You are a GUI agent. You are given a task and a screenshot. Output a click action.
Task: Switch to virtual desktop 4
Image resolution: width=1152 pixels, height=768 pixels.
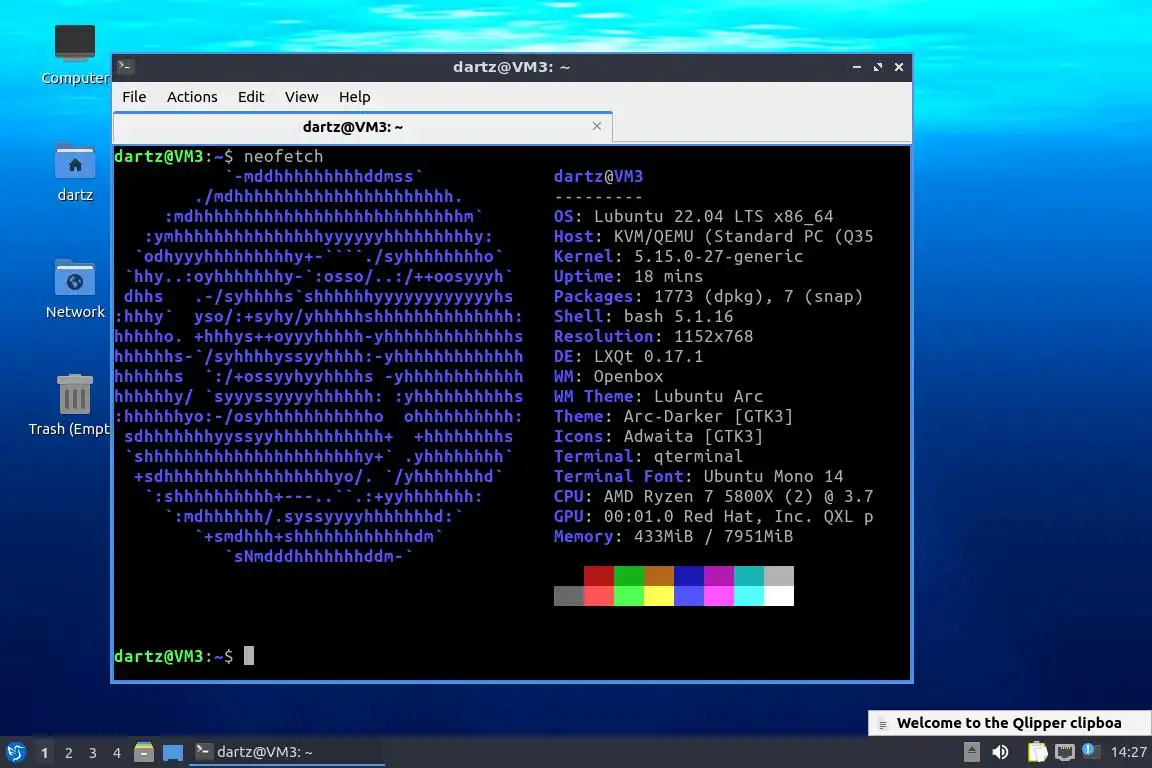coord(117,753)
